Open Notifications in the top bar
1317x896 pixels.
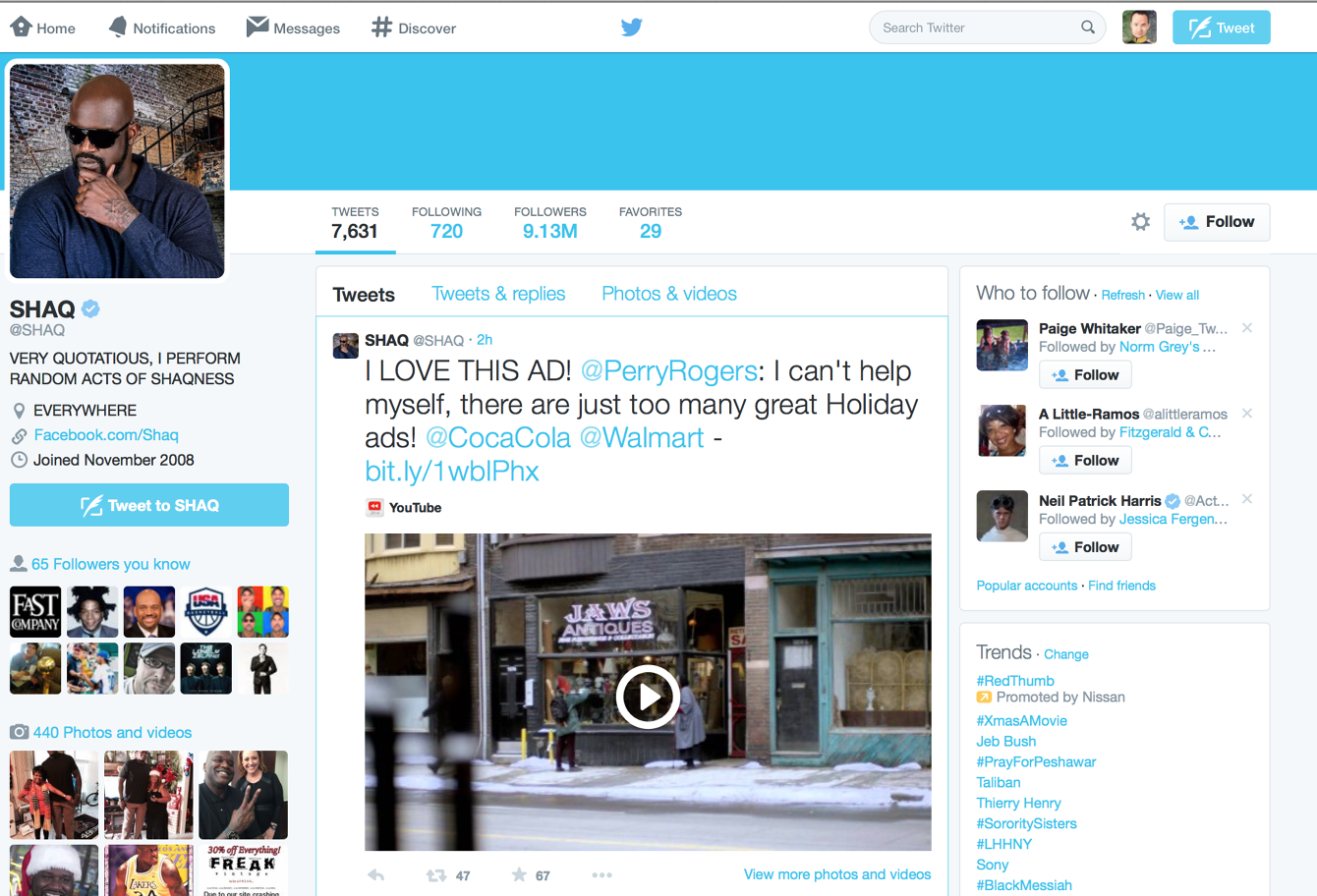[161, 28]
